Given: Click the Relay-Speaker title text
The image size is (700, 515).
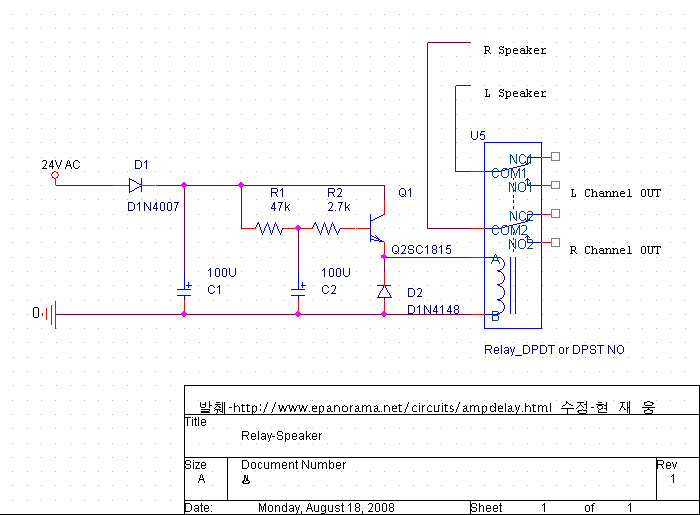Looking at the screenshot, I should click(x=281, y=436).
